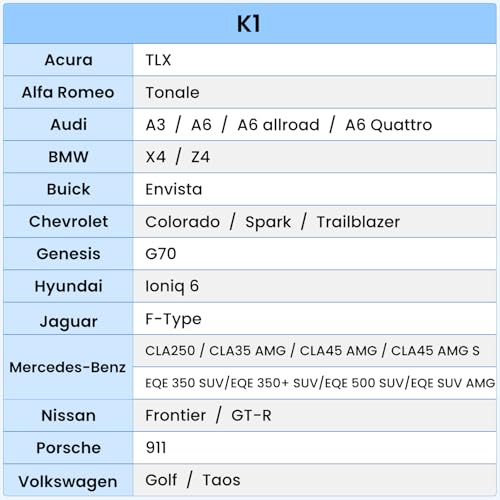This screenshot has height=500, width=500.
Task: Click the A6 Quattro model
Action: coord(389,125)
